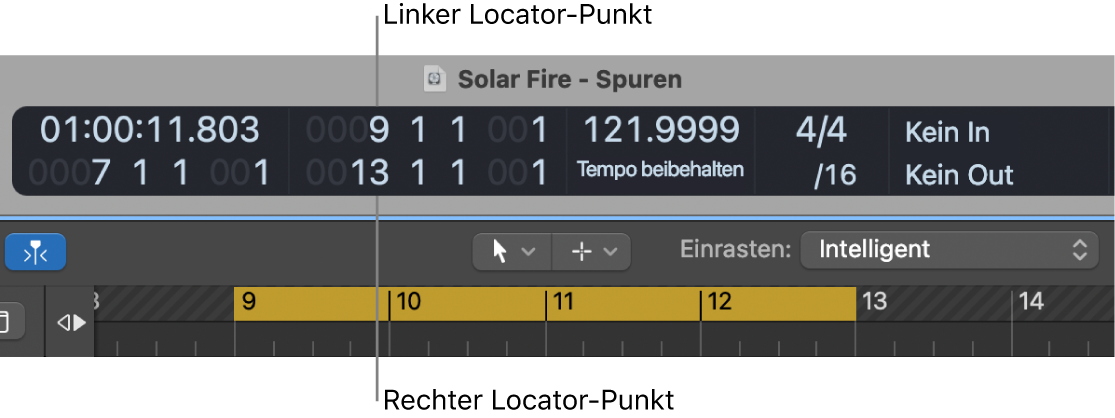Select the Kein Out display field
Image resolution: width=1115 pixels, height=418 pixels.
tap(959, 175)
